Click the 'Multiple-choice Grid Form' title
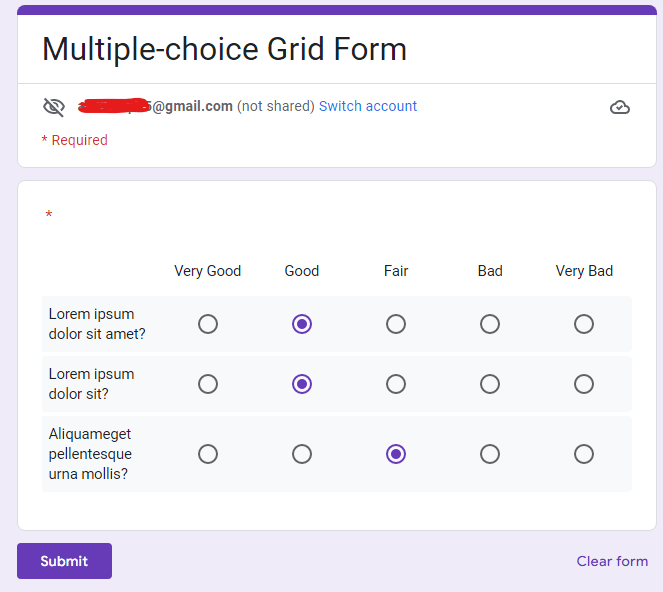 (x=224, y=49)
